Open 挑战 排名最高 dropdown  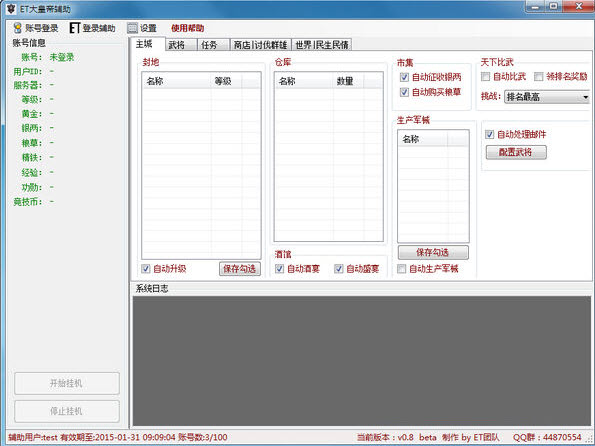click(547, 97)
